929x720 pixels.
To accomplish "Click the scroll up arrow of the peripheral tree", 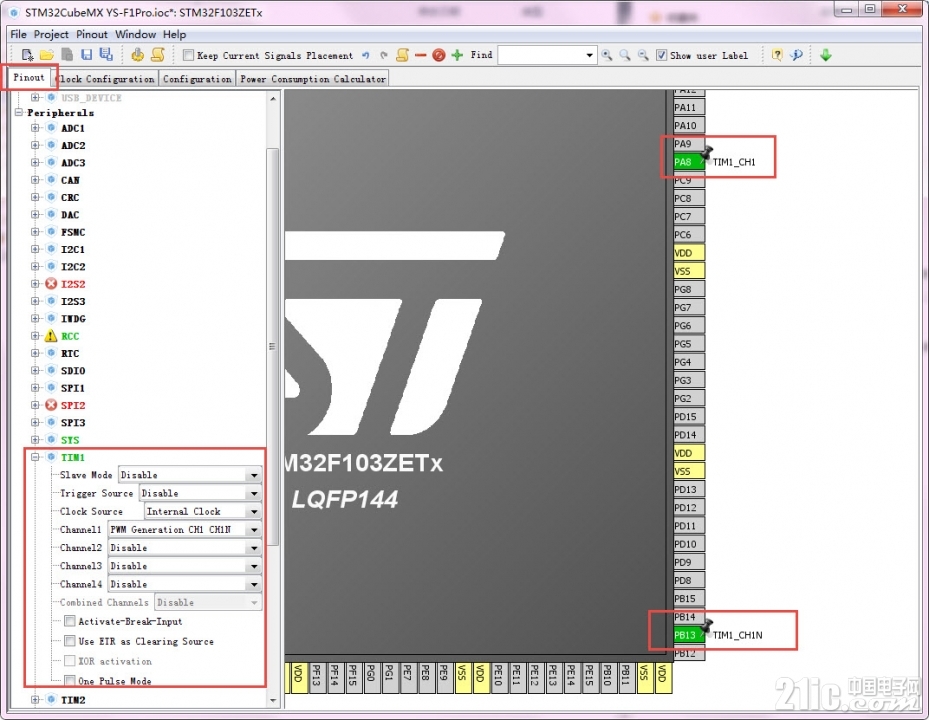I will 273,98.
